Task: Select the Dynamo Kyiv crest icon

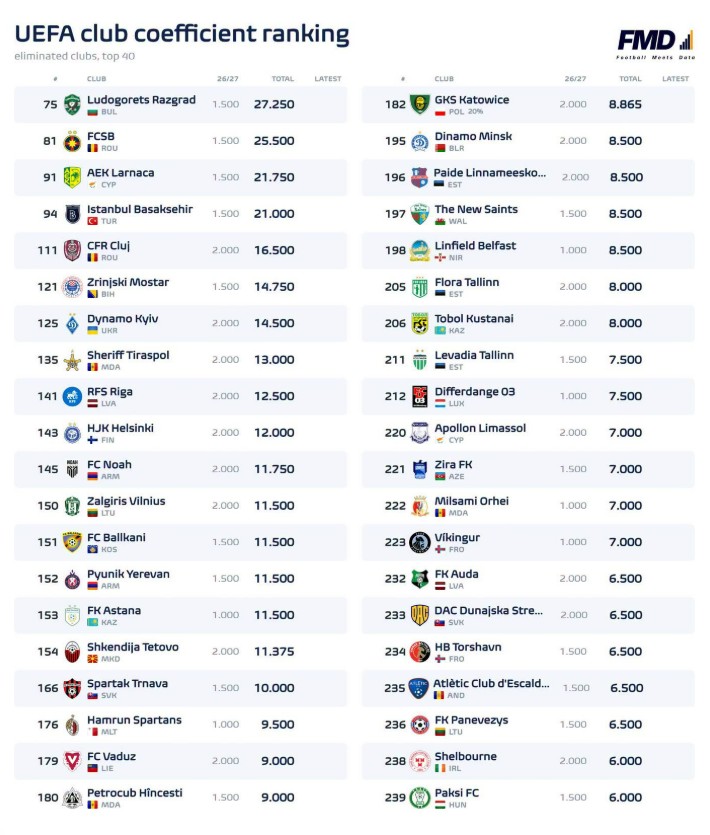Action: [x=72, y=323]
